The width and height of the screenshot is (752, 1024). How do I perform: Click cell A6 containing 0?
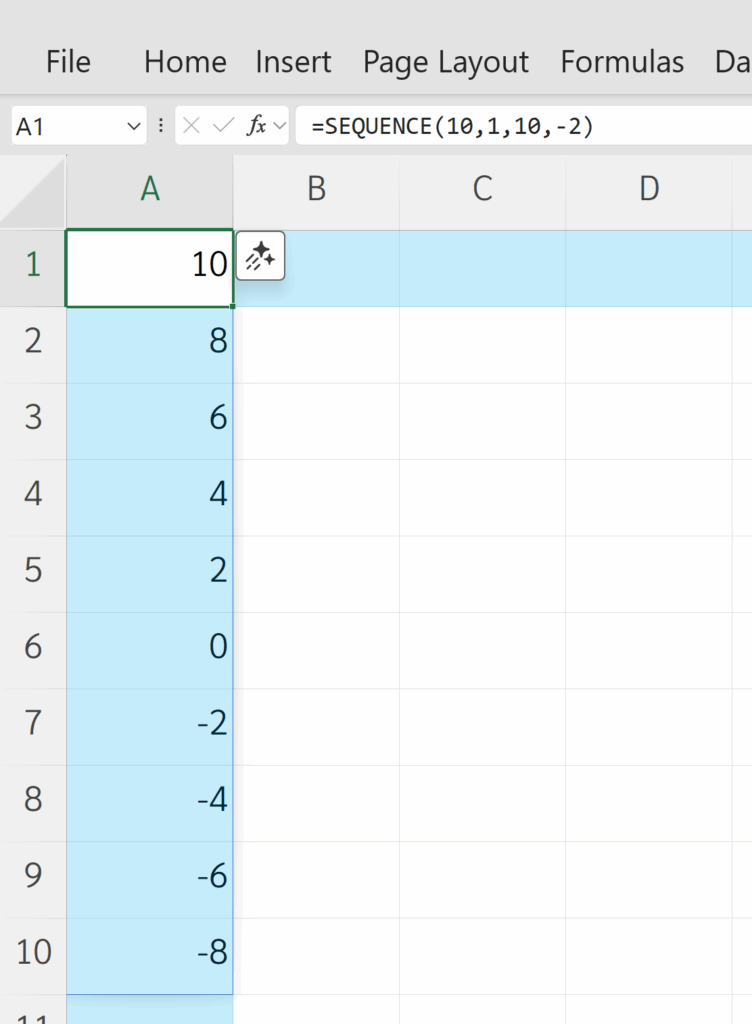tap(150, 648)
